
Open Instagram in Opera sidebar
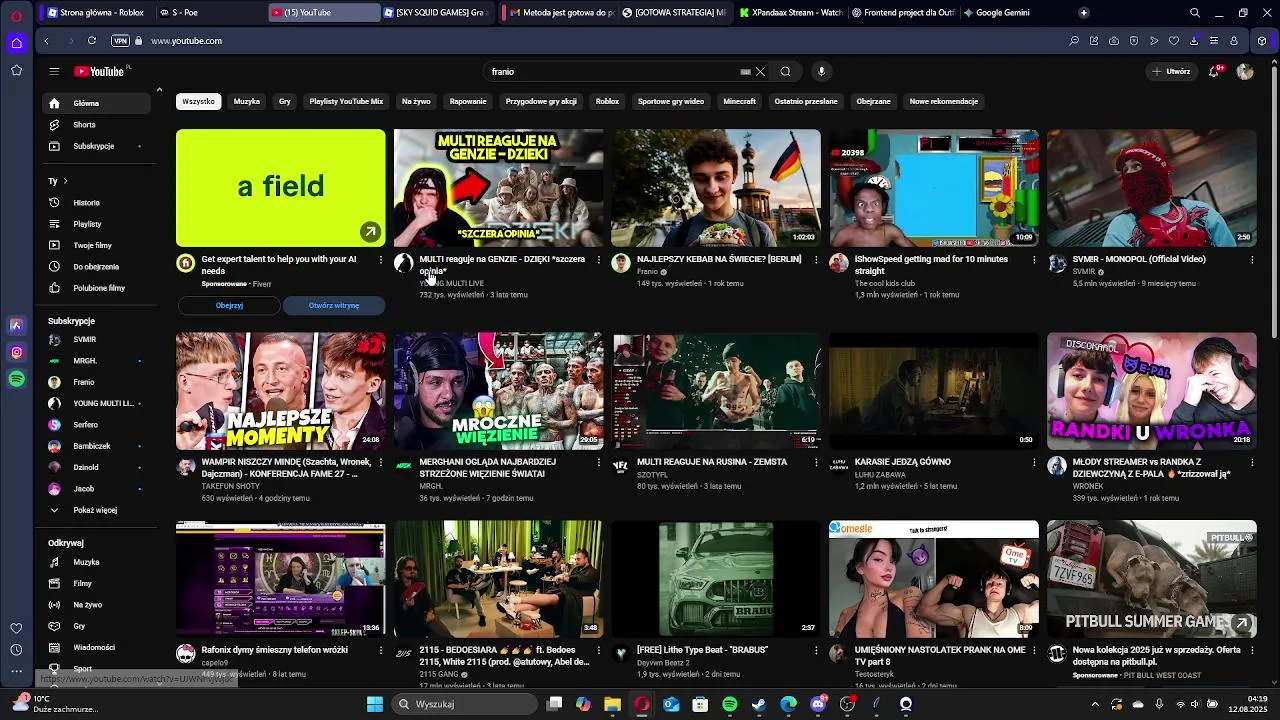(x=17, y=352)
